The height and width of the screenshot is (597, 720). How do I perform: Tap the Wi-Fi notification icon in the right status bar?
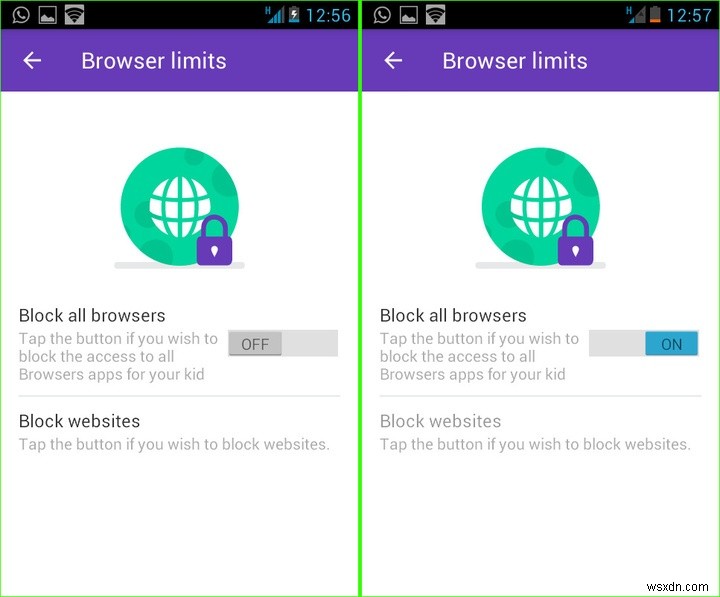[x=435, y=15]
